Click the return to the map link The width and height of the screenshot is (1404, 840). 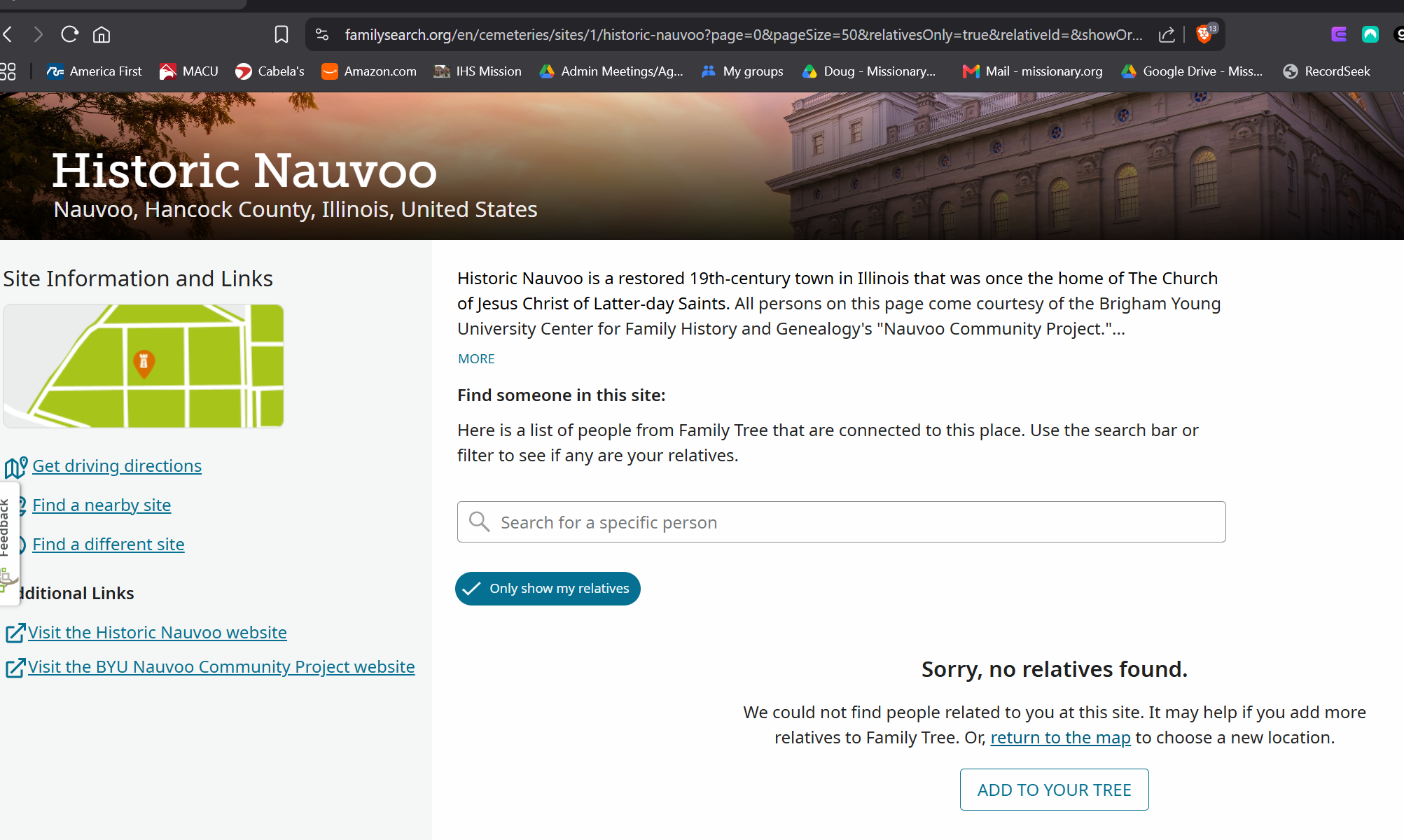[1060, 738]
